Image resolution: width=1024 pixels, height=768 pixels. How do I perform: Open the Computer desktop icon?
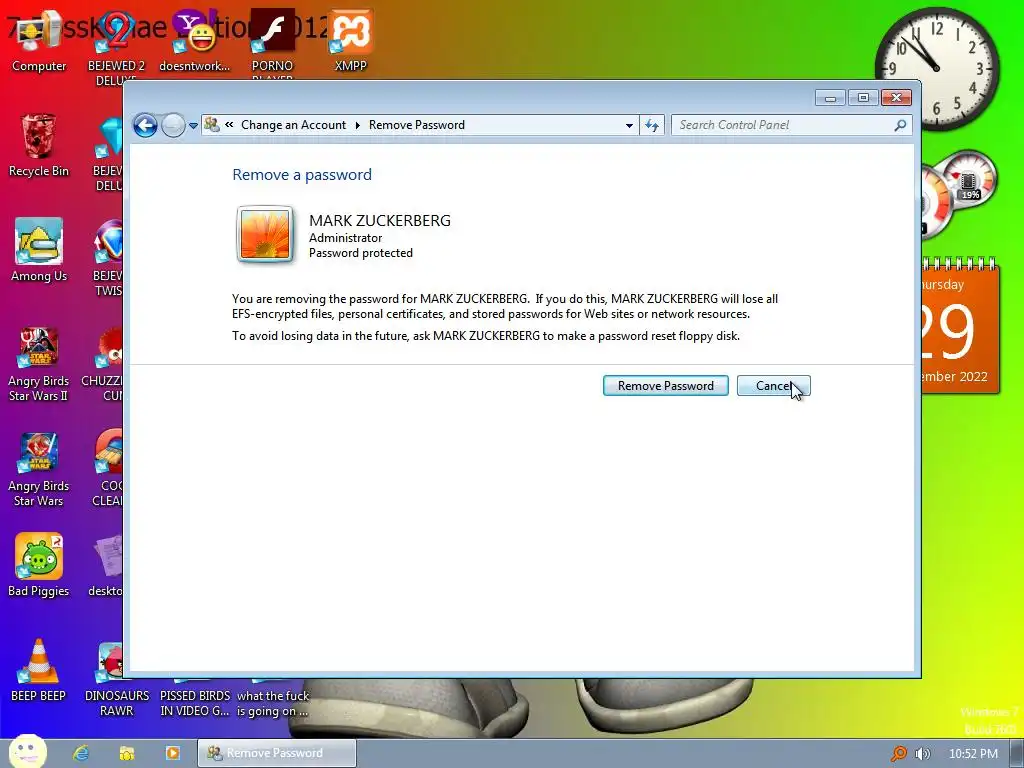[x=39, y=42]
